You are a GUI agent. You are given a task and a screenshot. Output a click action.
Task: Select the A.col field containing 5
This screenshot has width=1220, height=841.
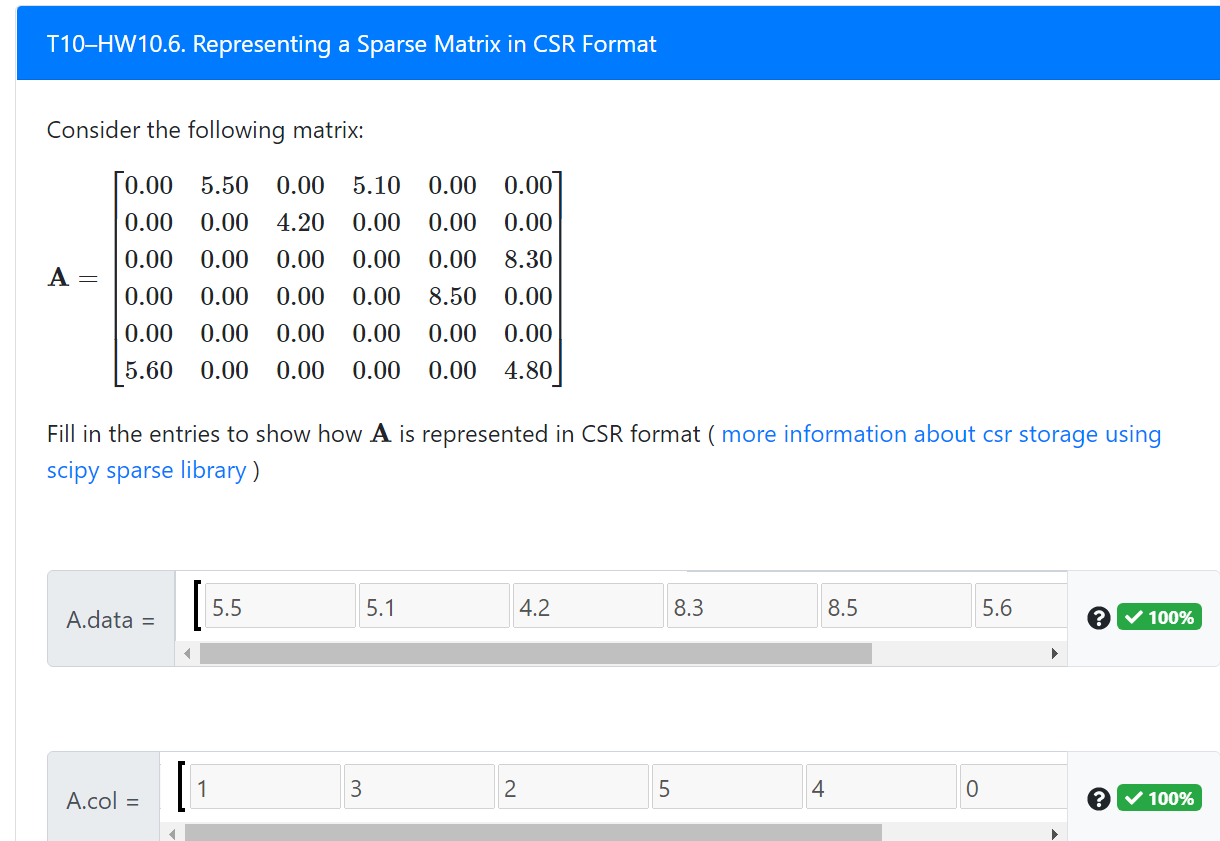[727, 786]
